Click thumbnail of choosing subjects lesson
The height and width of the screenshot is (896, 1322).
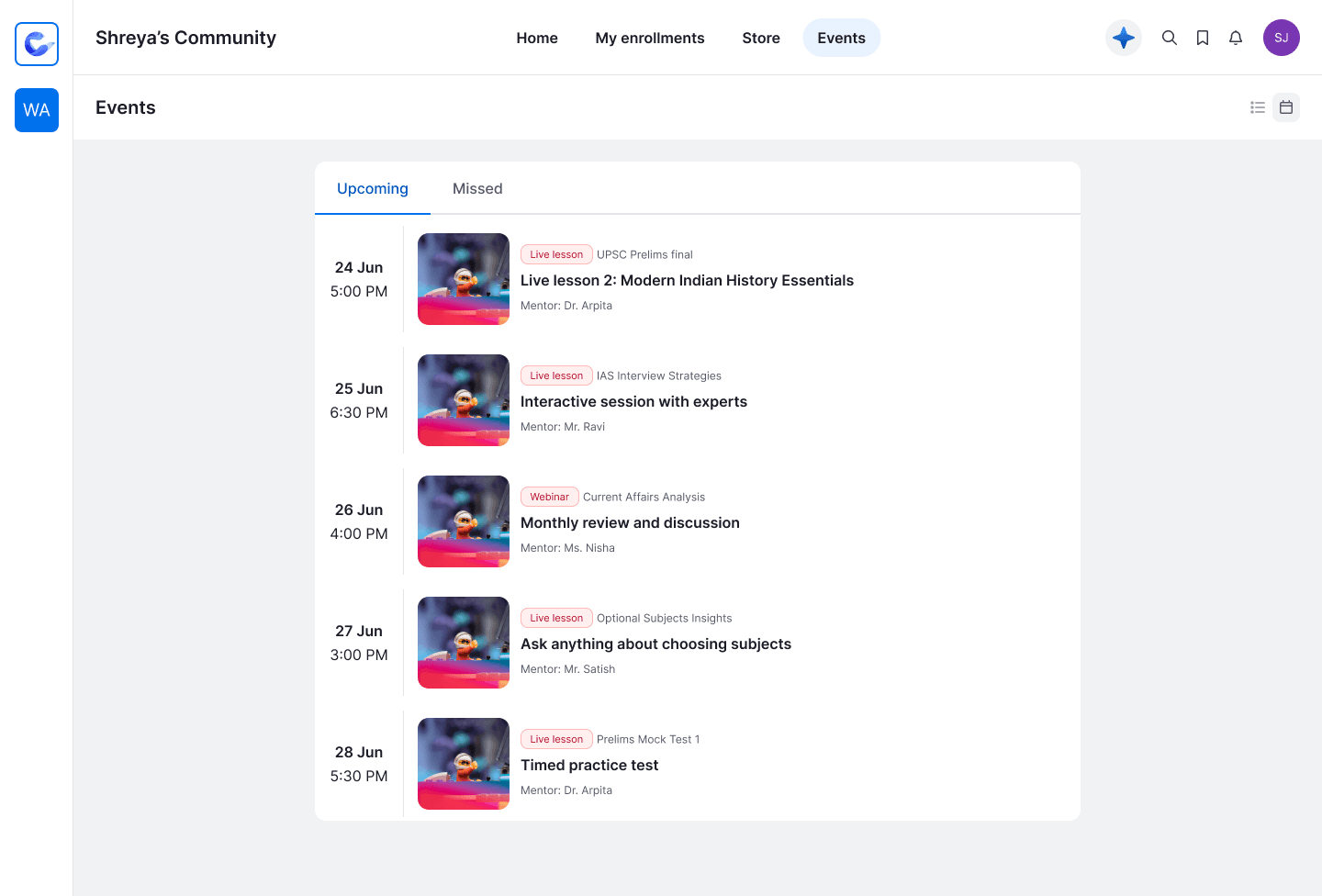pyautogui.click(x=464, y=643)
